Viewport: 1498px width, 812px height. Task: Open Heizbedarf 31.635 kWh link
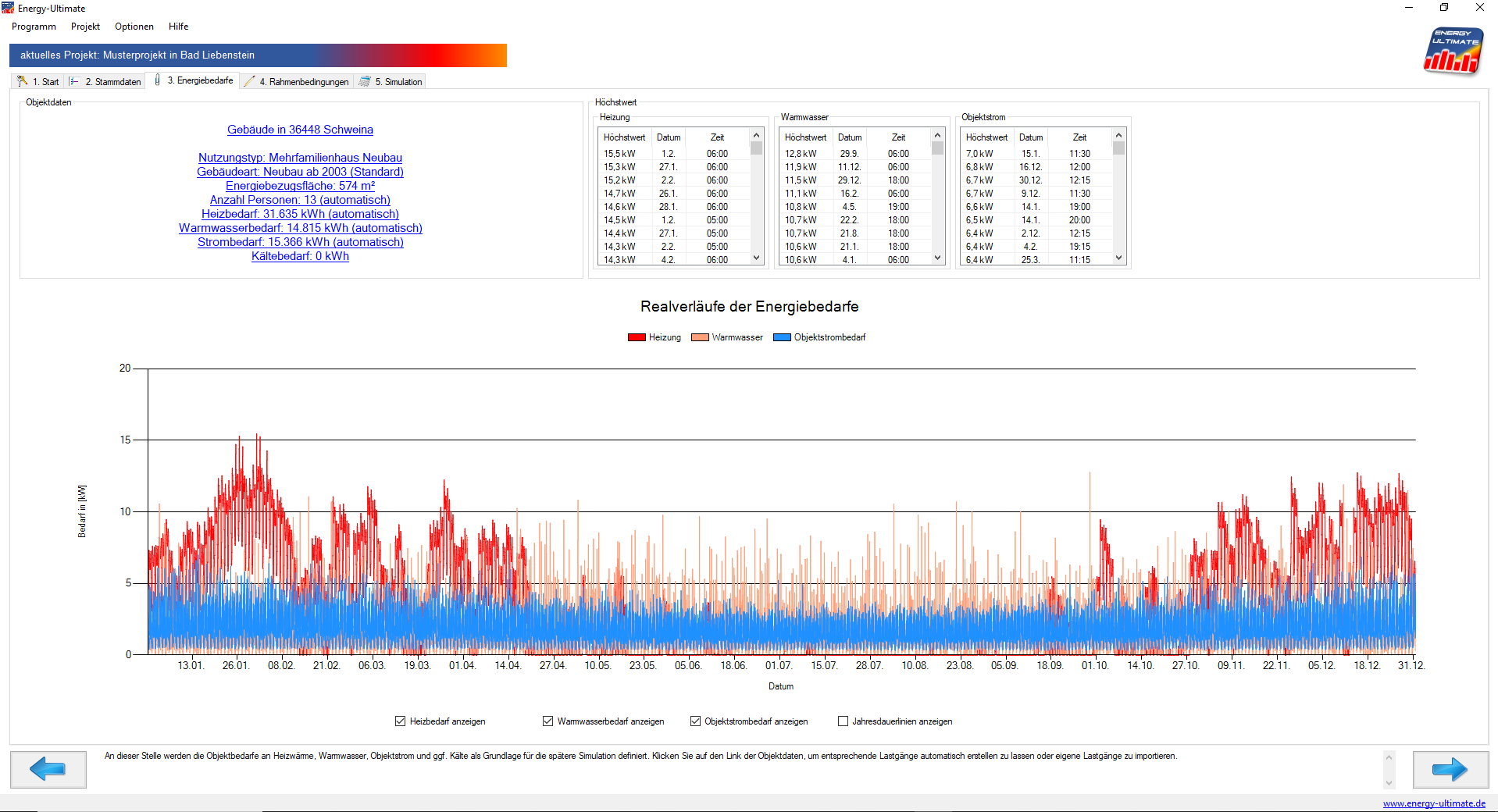click(x=300, y=214)
